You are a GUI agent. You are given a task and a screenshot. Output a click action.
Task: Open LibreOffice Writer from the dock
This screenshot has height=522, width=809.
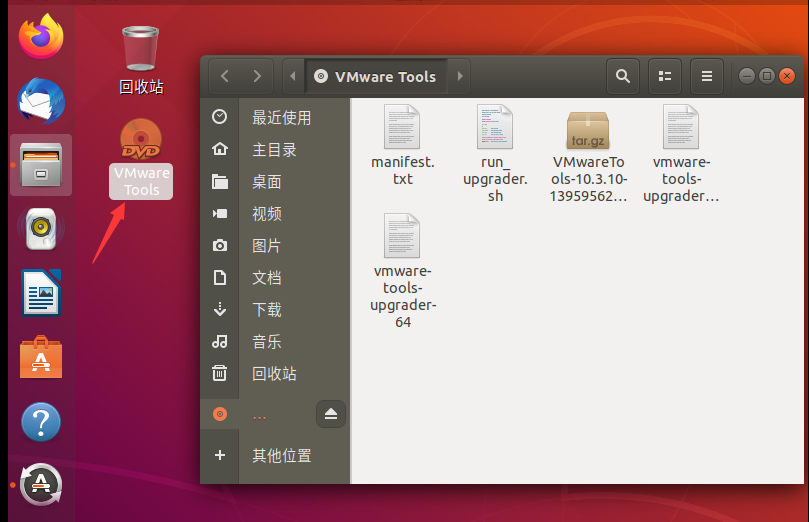click(41, 292)
